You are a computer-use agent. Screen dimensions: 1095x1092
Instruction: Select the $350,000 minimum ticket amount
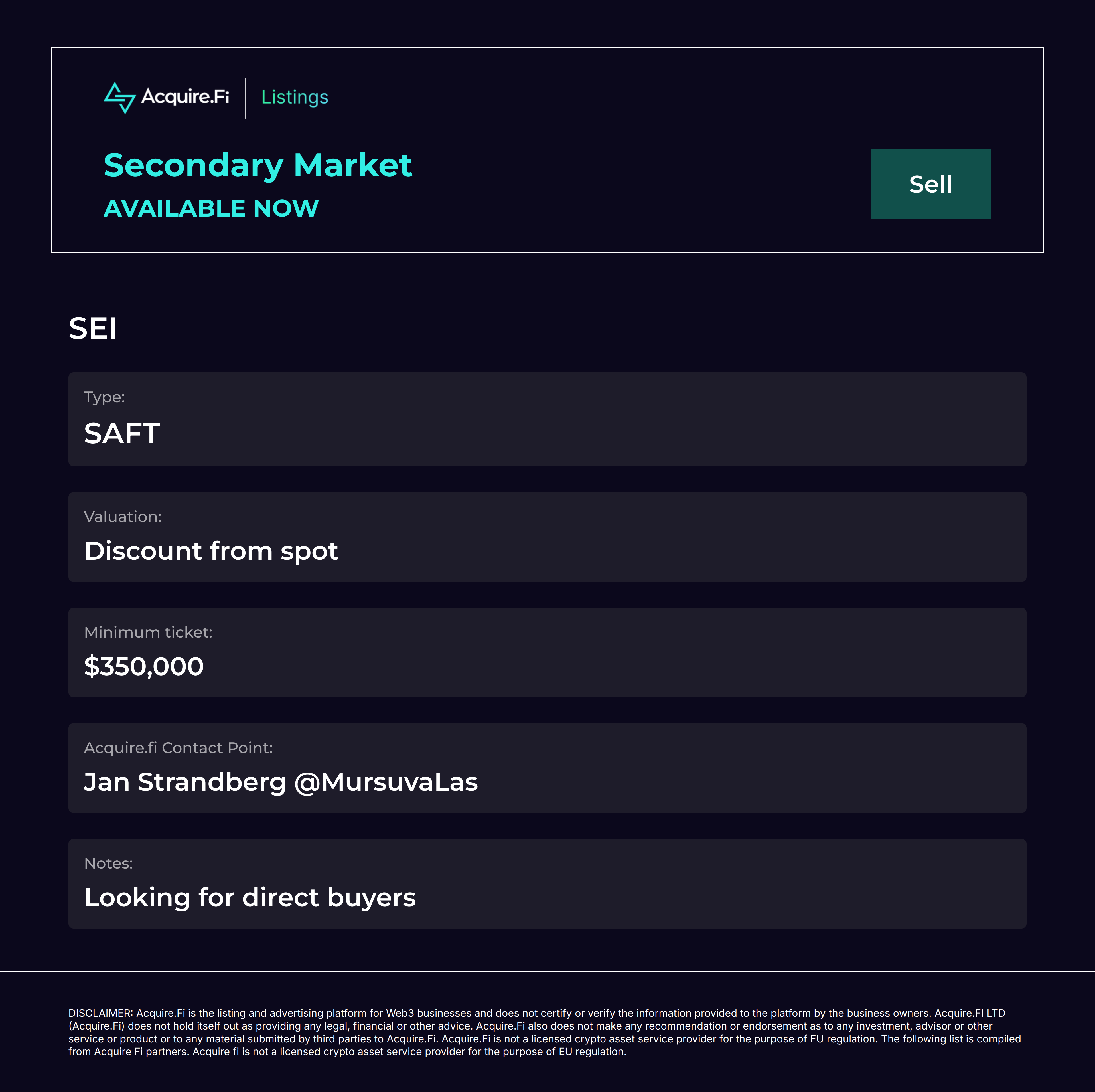[x=143, y=666]
